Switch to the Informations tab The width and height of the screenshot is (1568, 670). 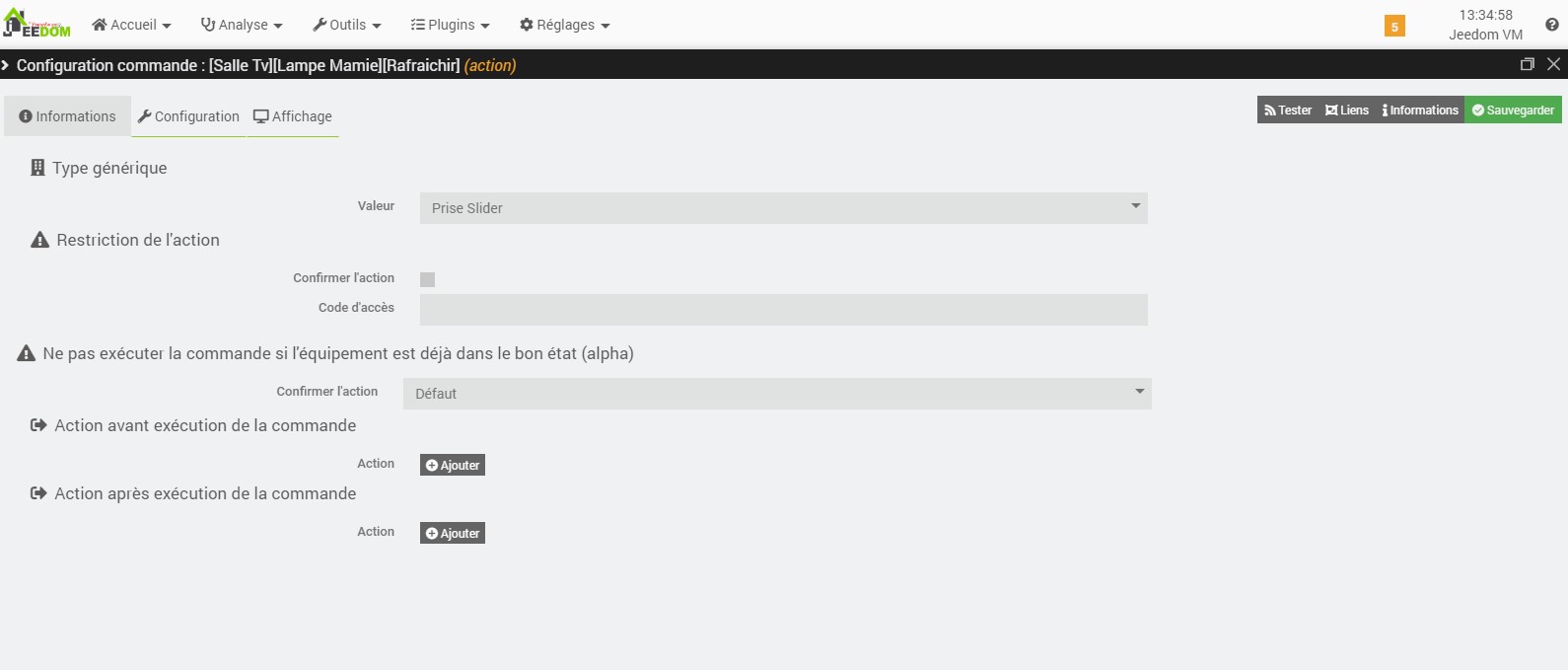67,116
